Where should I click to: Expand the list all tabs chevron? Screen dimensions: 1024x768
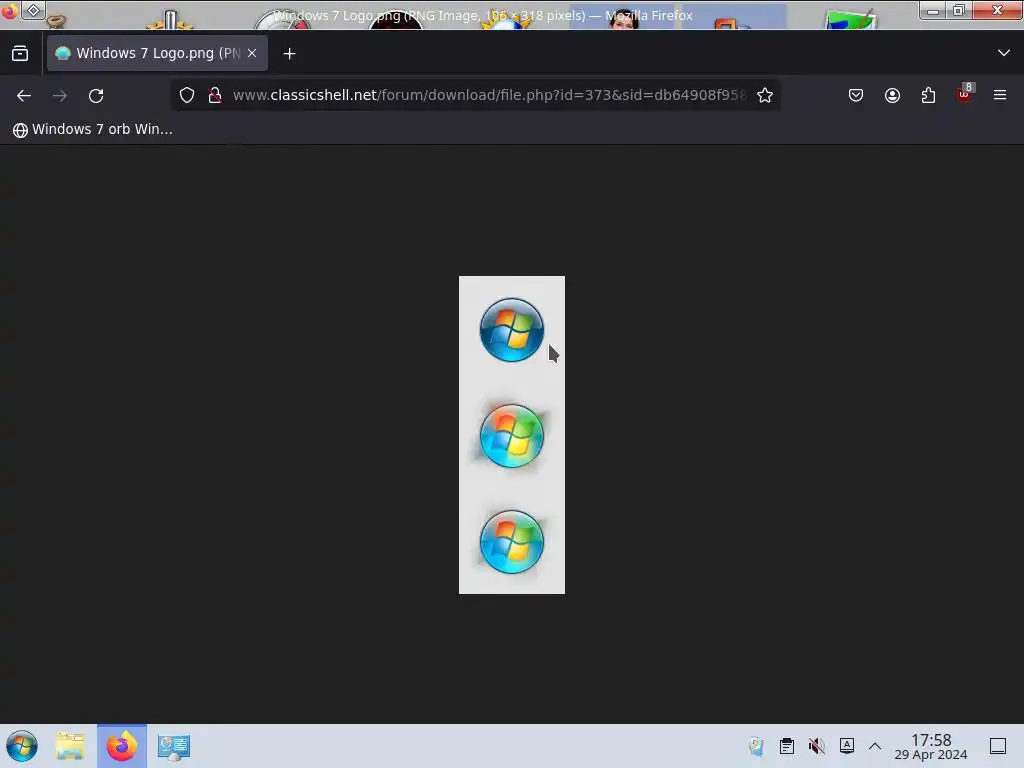point(1004,53)
